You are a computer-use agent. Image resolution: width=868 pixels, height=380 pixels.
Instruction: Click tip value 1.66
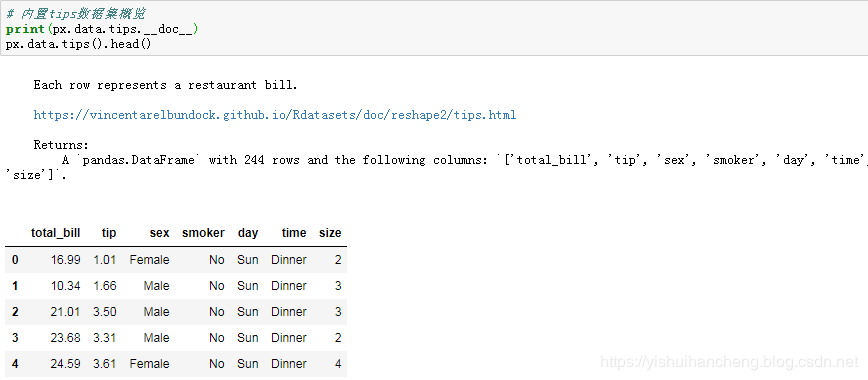click(x=105, y=286)
